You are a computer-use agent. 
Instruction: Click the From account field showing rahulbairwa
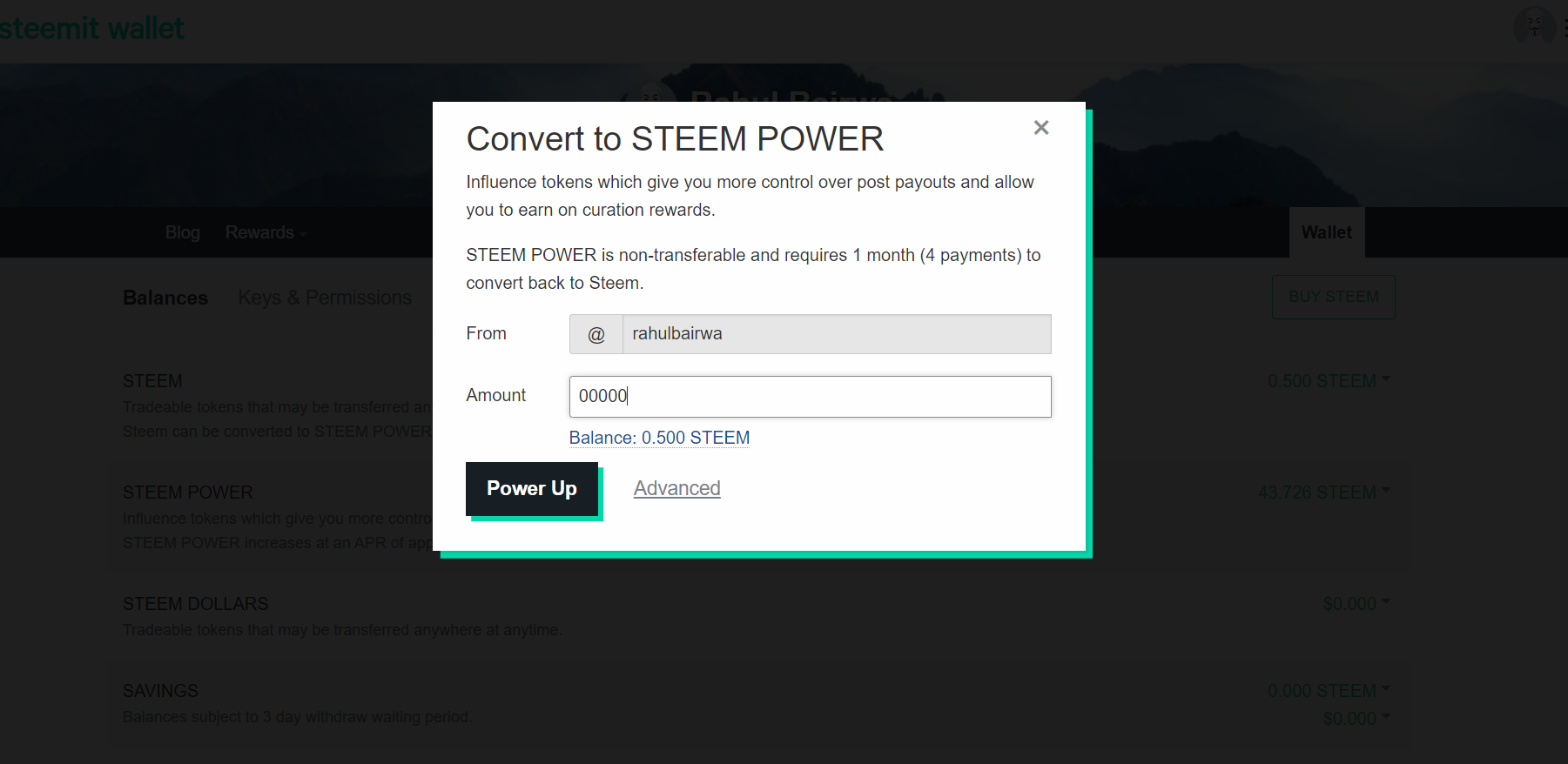(x=837, y=334)
